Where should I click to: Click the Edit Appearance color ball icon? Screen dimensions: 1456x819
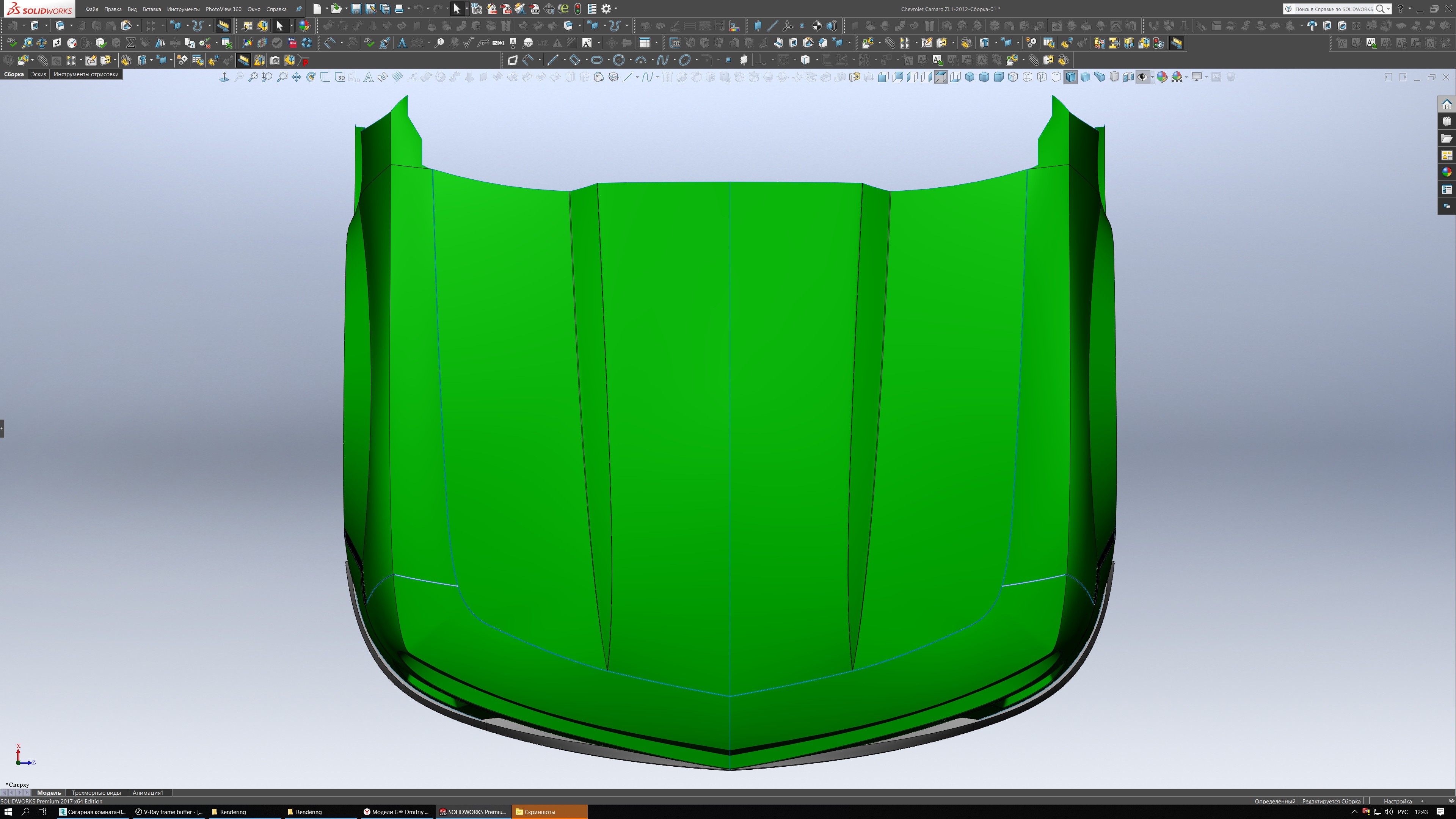1161,77
